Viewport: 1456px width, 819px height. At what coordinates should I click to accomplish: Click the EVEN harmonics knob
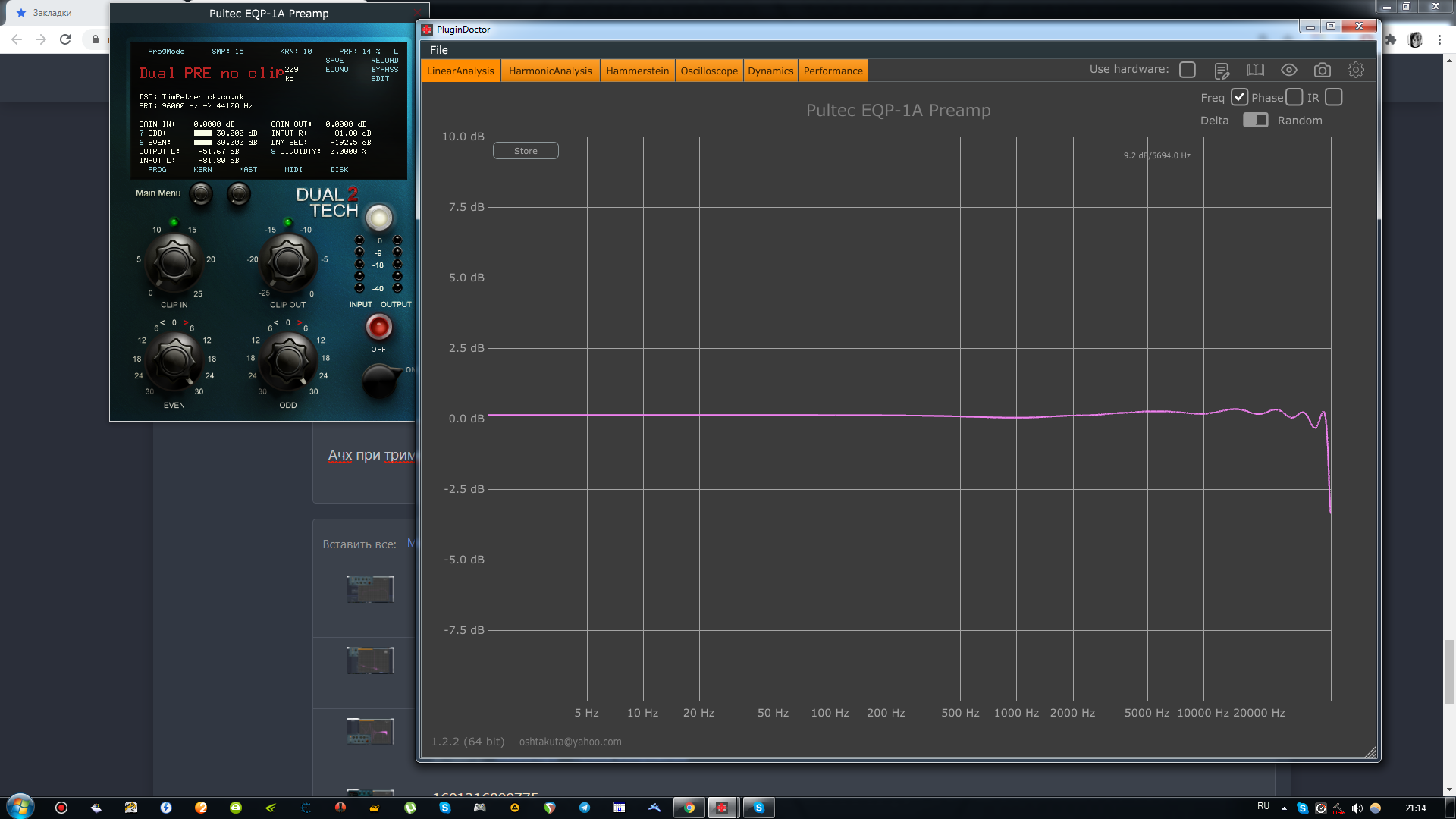tap(174, 361)
